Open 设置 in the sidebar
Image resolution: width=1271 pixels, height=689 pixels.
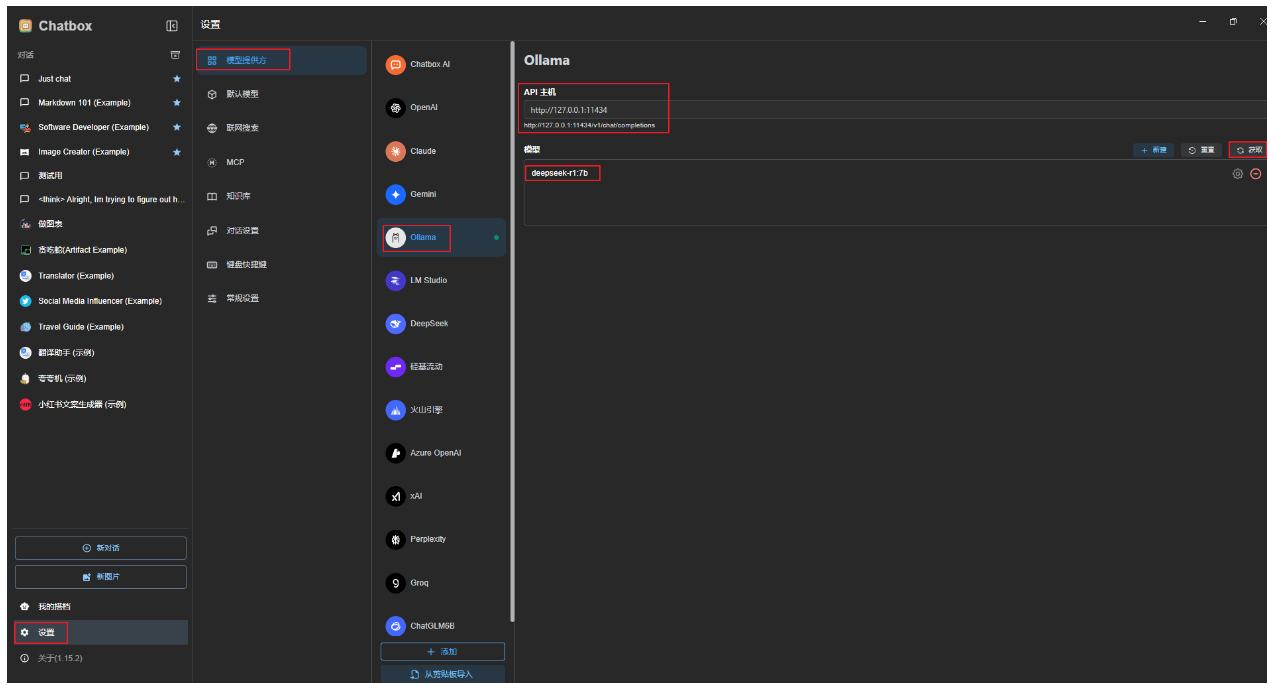pyautogui.click(x=100, y=632)
